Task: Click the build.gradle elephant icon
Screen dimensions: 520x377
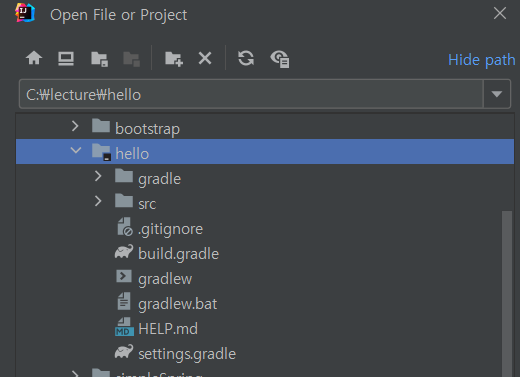Action: (124, 252)
